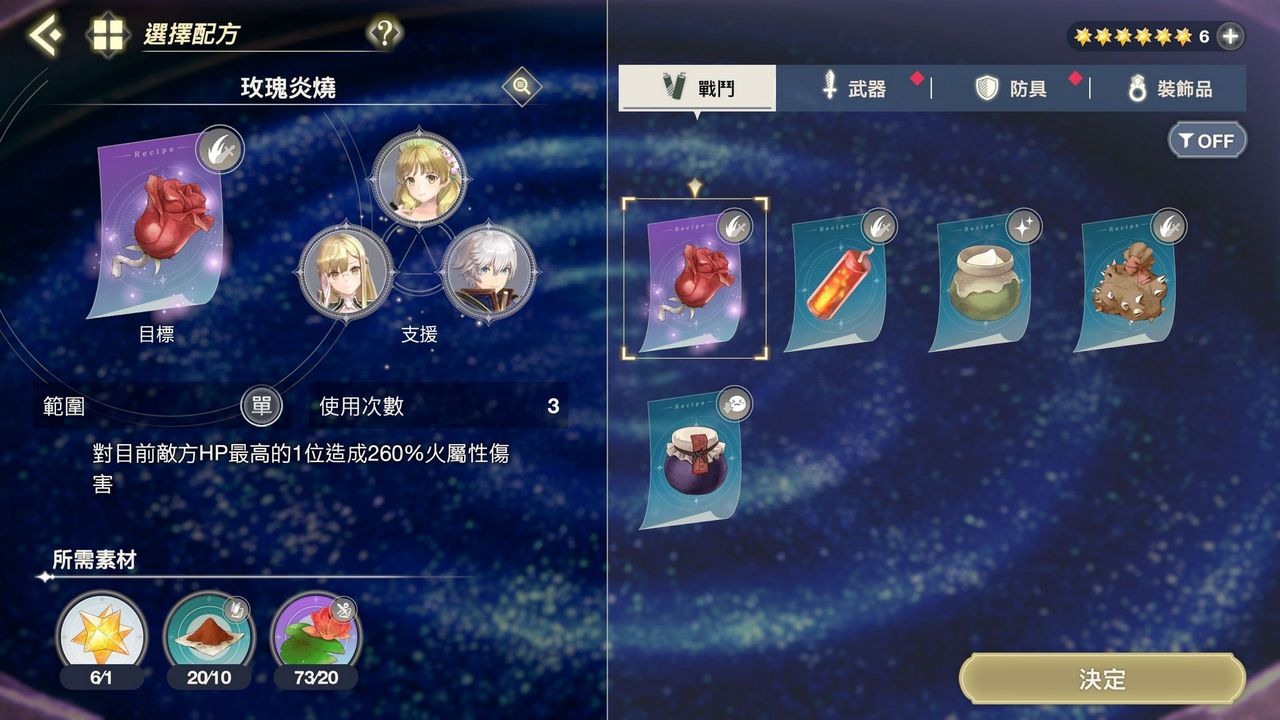The height and width of the screenshot is (720, 1280).
Task: Choose the spiked brown sack recipe
Action: coord(1130,282)
